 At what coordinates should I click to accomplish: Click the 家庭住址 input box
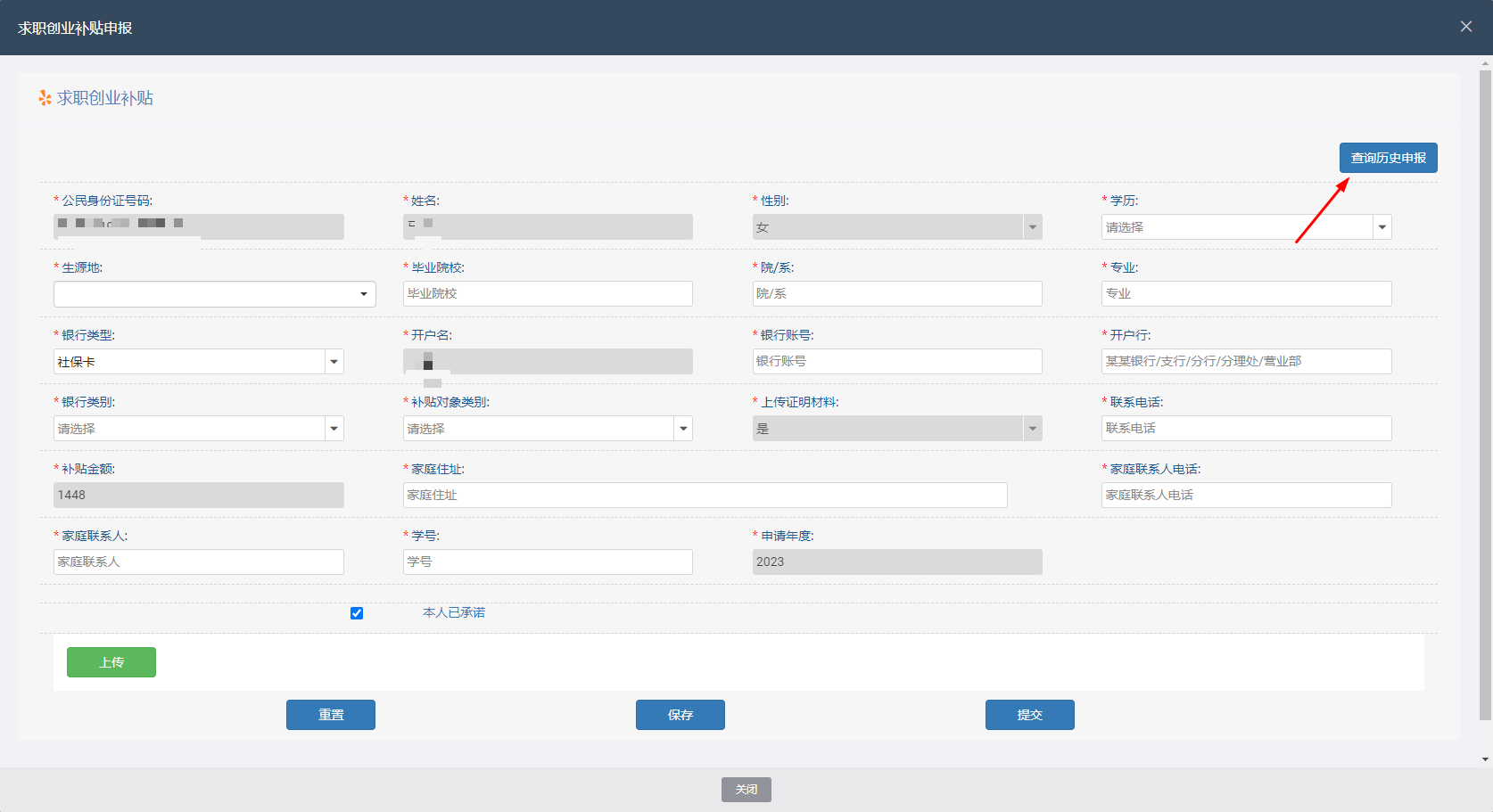tap(705, 496)
